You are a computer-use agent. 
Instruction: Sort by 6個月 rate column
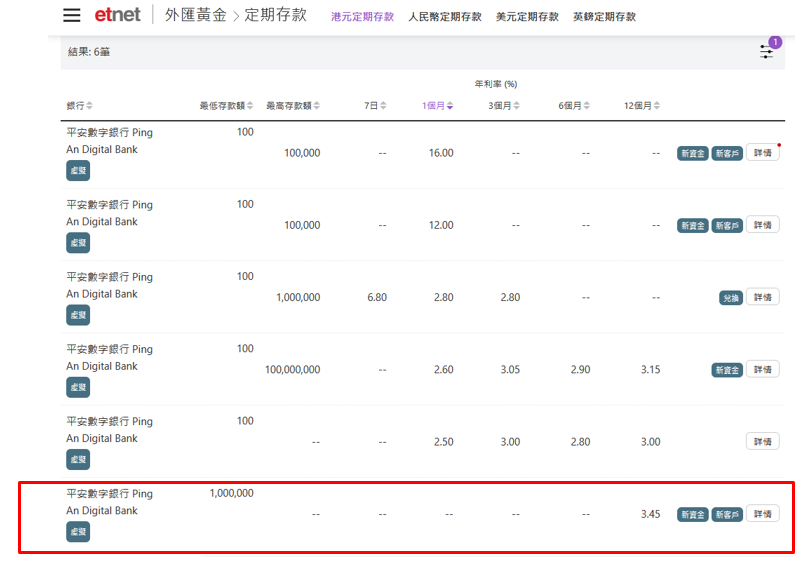tap(574, 106)
